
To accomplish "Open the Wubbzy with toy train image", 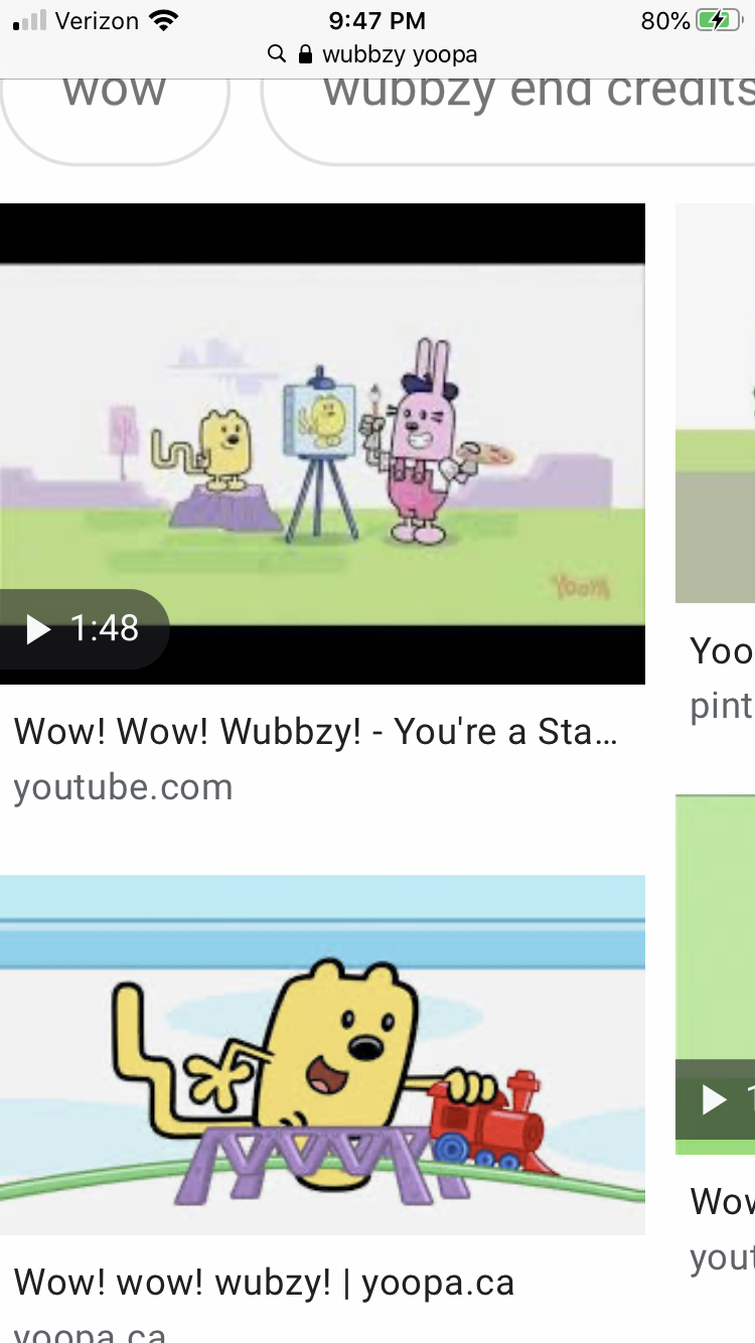I will [322, 1055].
